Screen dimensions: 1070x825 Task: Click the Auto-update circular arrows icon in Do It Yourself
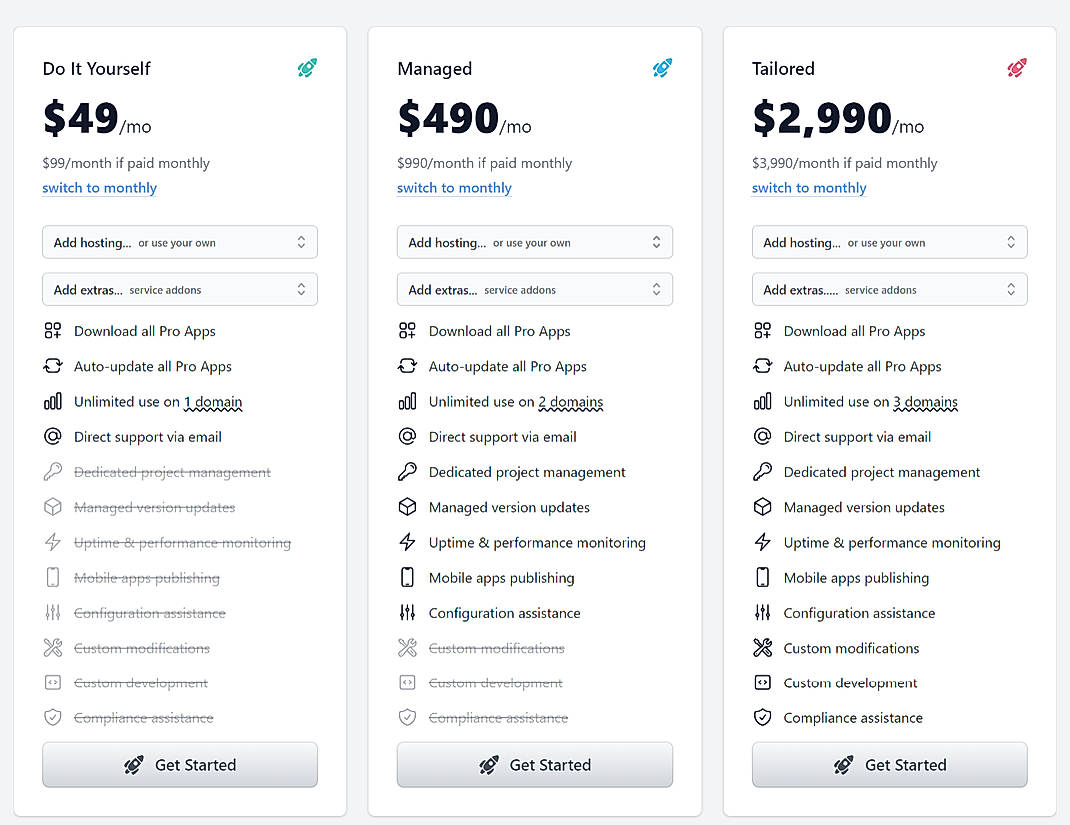pyautogui.click(x=53, y=366)
